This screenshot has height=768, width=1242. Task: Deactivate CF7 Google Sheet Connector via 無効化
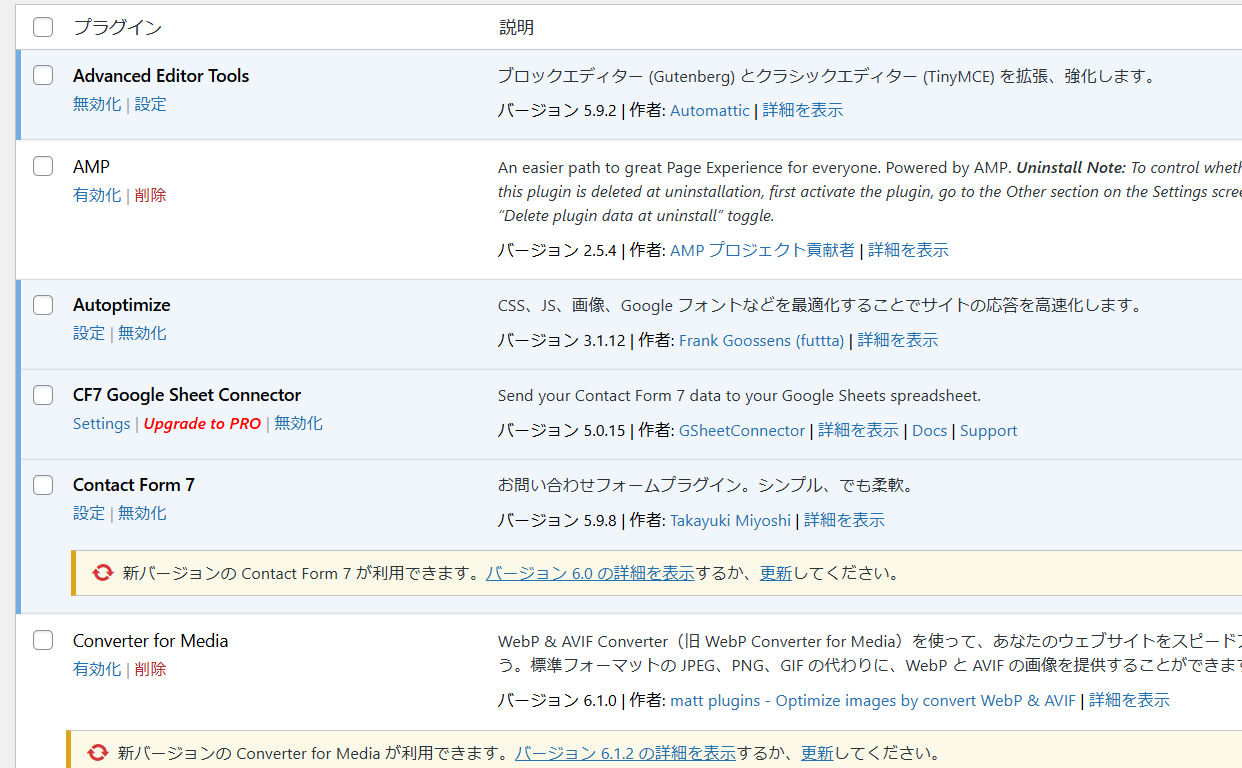(x=298, y=423)
